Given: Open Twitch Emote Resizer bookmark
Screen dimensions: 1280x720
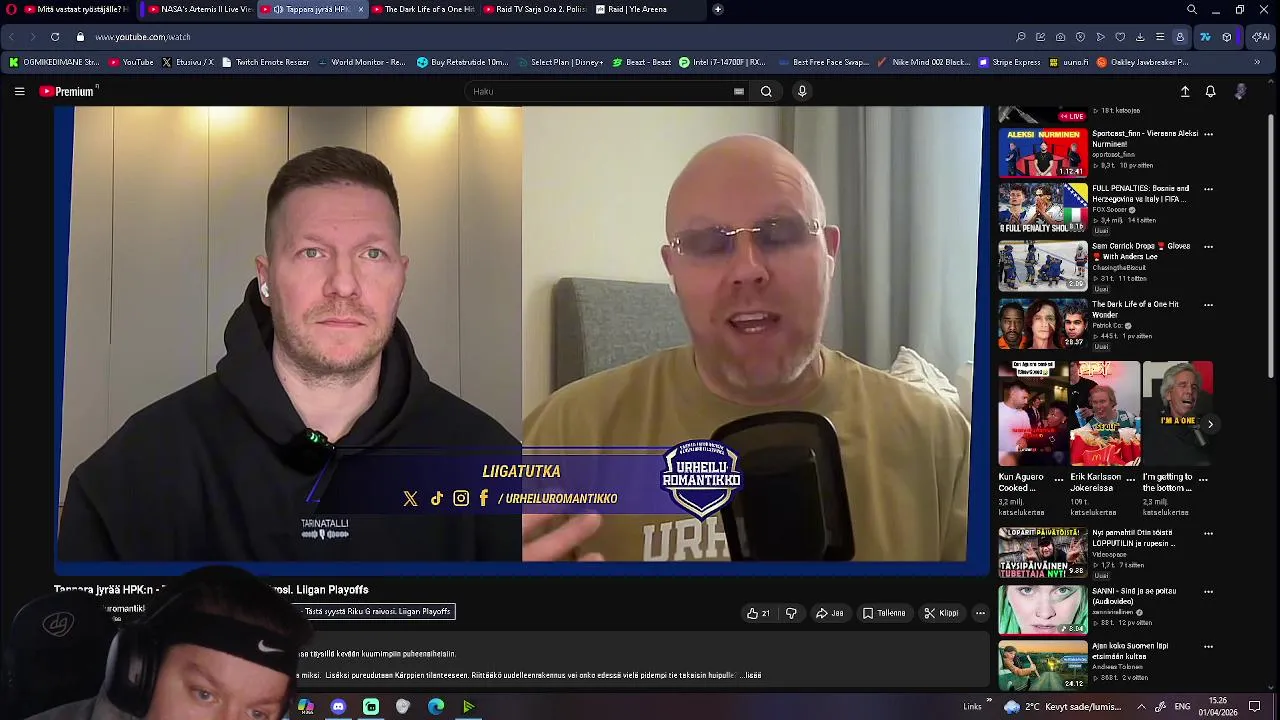Looking at the screenshot, I should point(265,62).
